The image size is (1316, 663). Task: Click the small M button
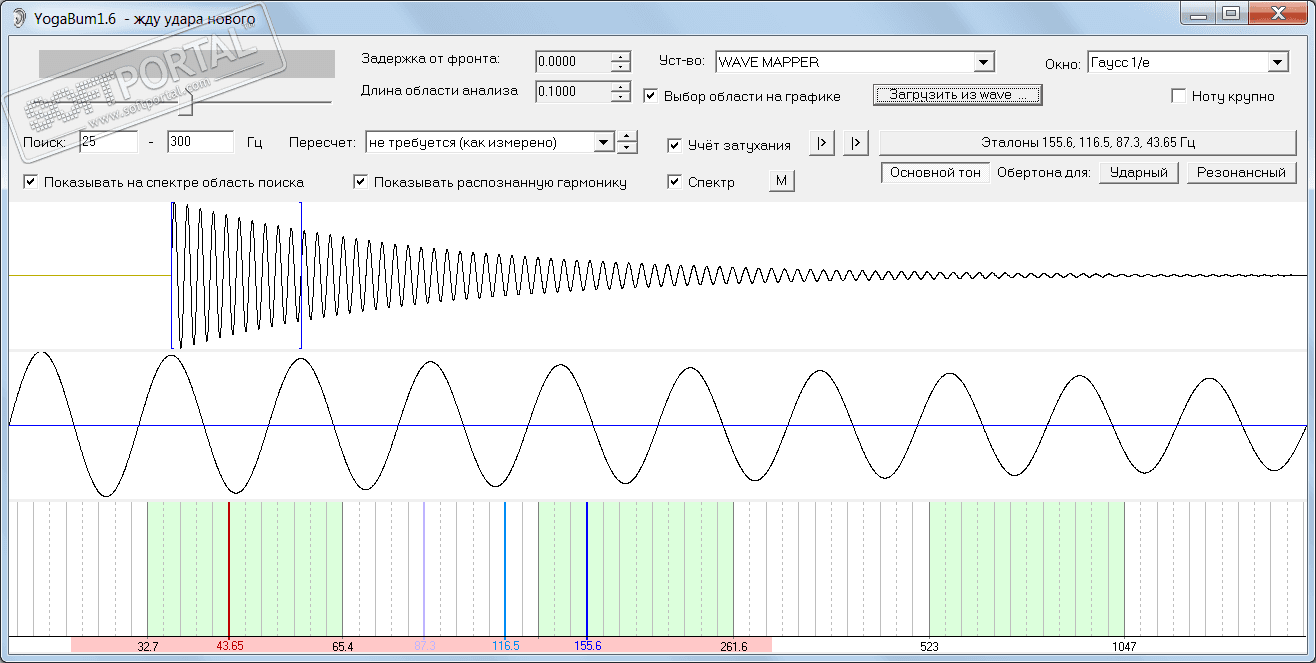point(782,181)
